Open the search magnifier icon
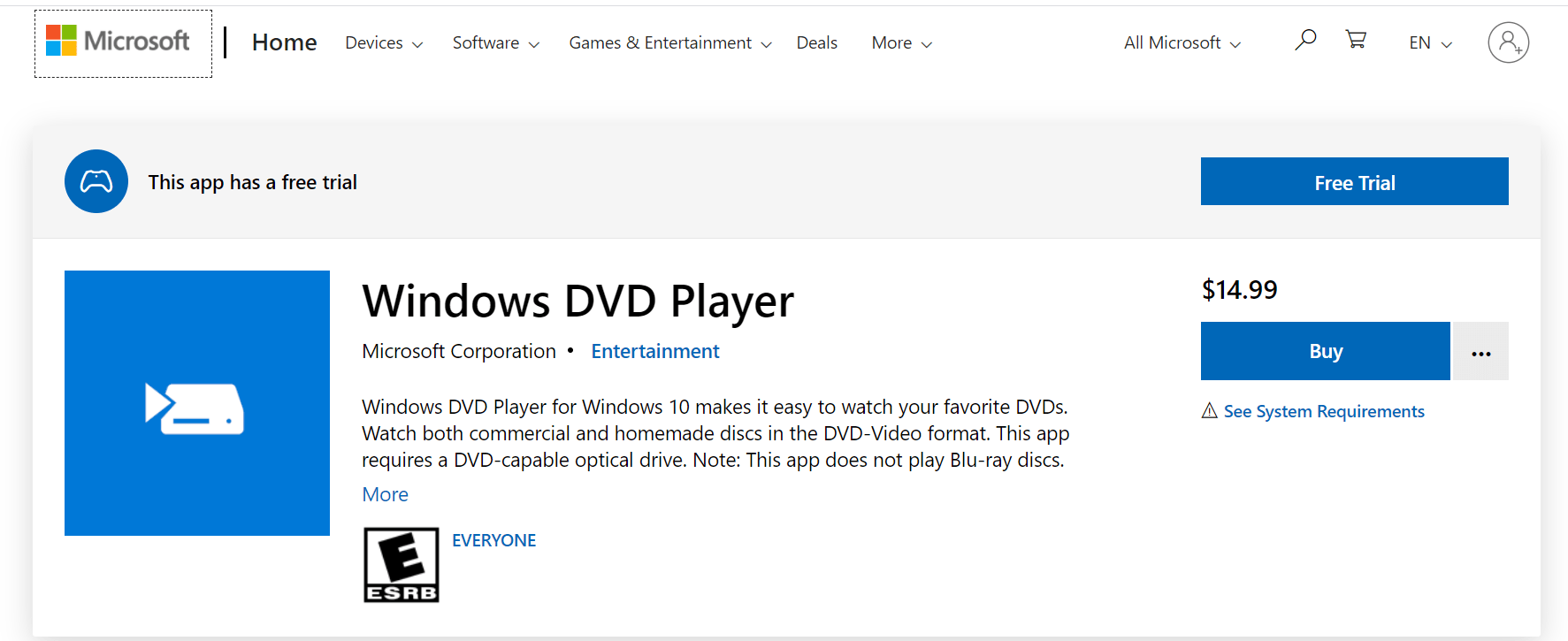1568x641 pixels. tap(1305, 40)
